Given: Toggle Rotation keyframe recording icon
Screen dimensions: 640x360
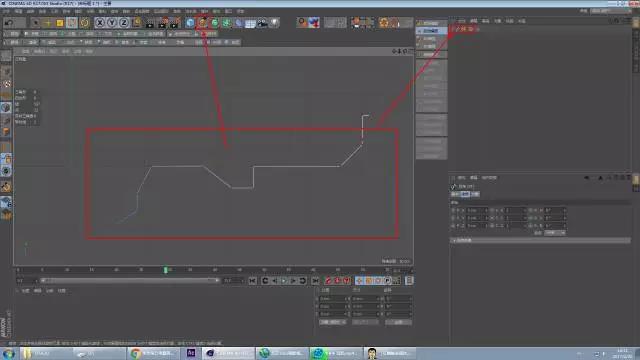Looking at the screenshot, I should pos(378,281).
